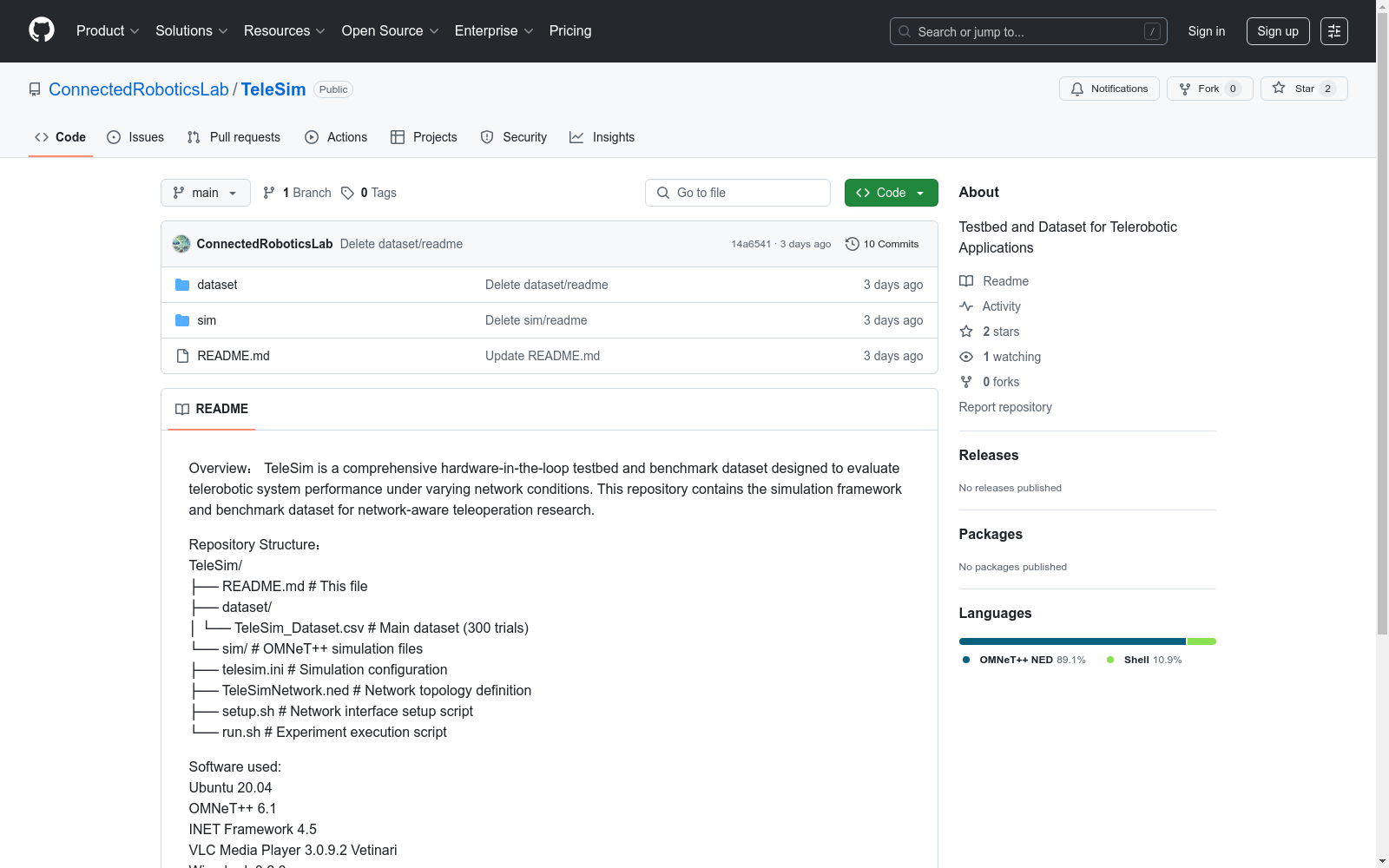Open the Projects tab

click(x=424, y=137)
